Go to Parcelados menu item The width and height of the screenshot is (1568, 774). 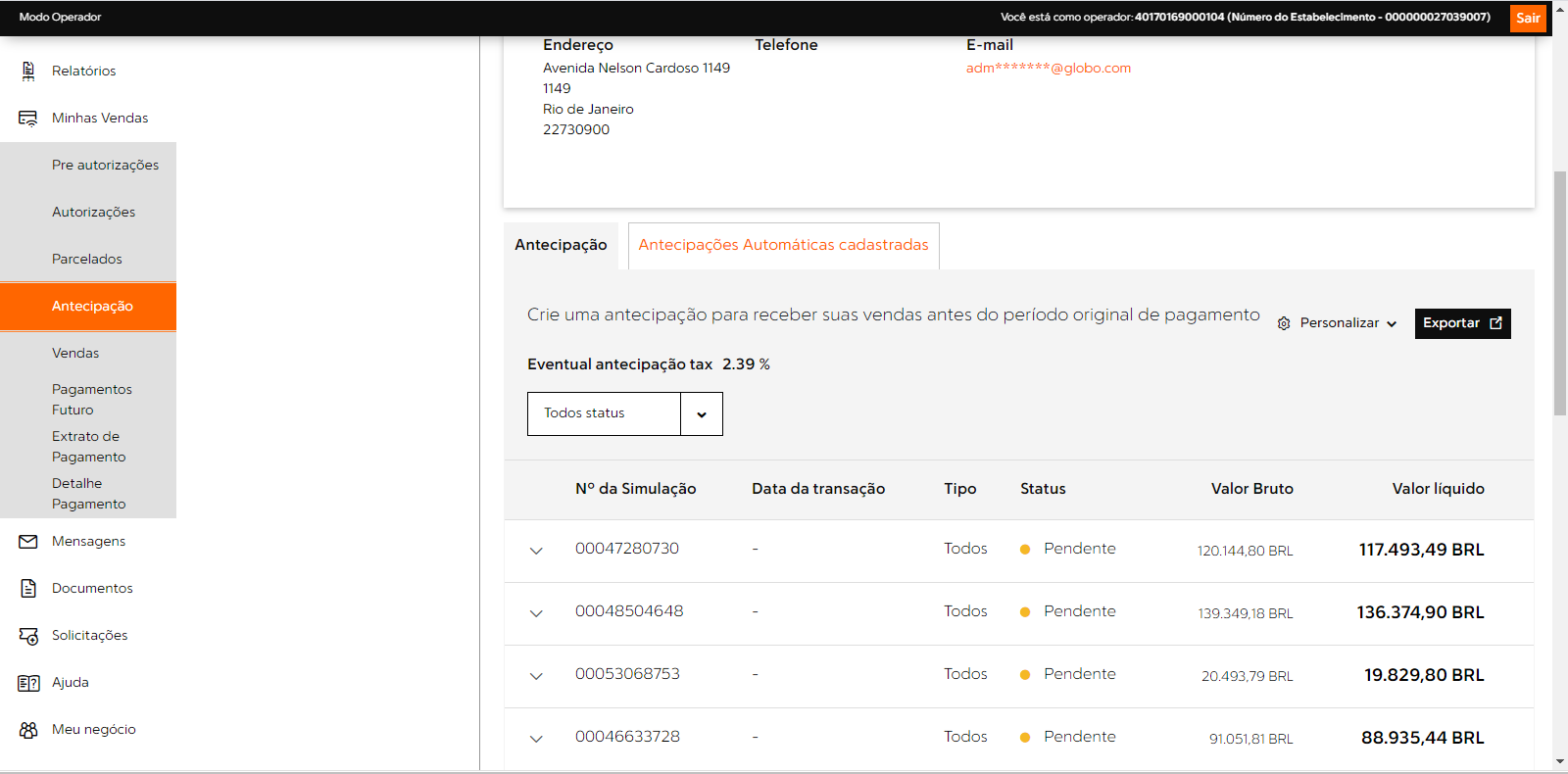(x=87, y=259)
